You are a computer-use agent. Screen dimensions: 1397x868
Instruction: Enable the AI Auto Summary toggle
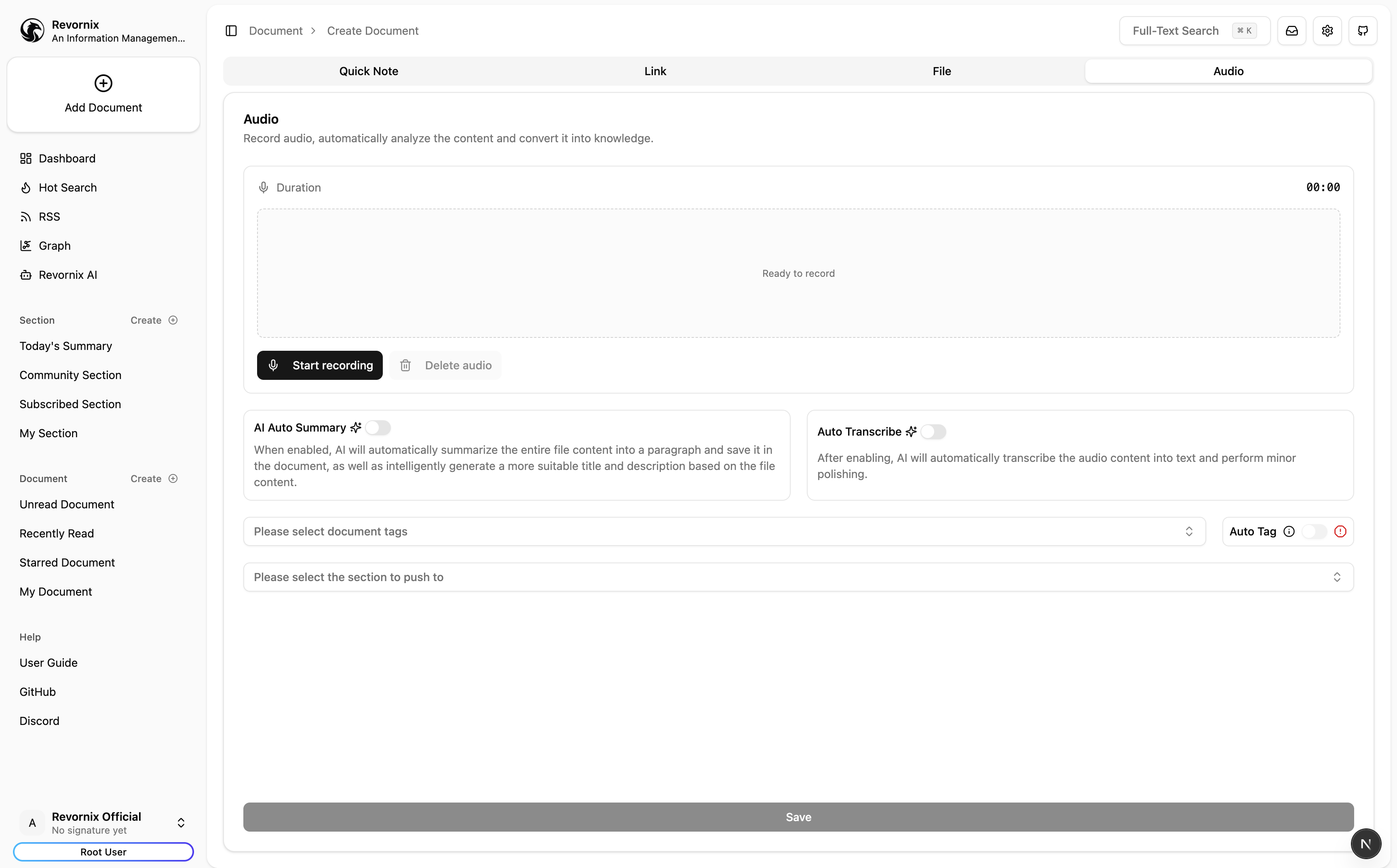[x=378, y=428]
